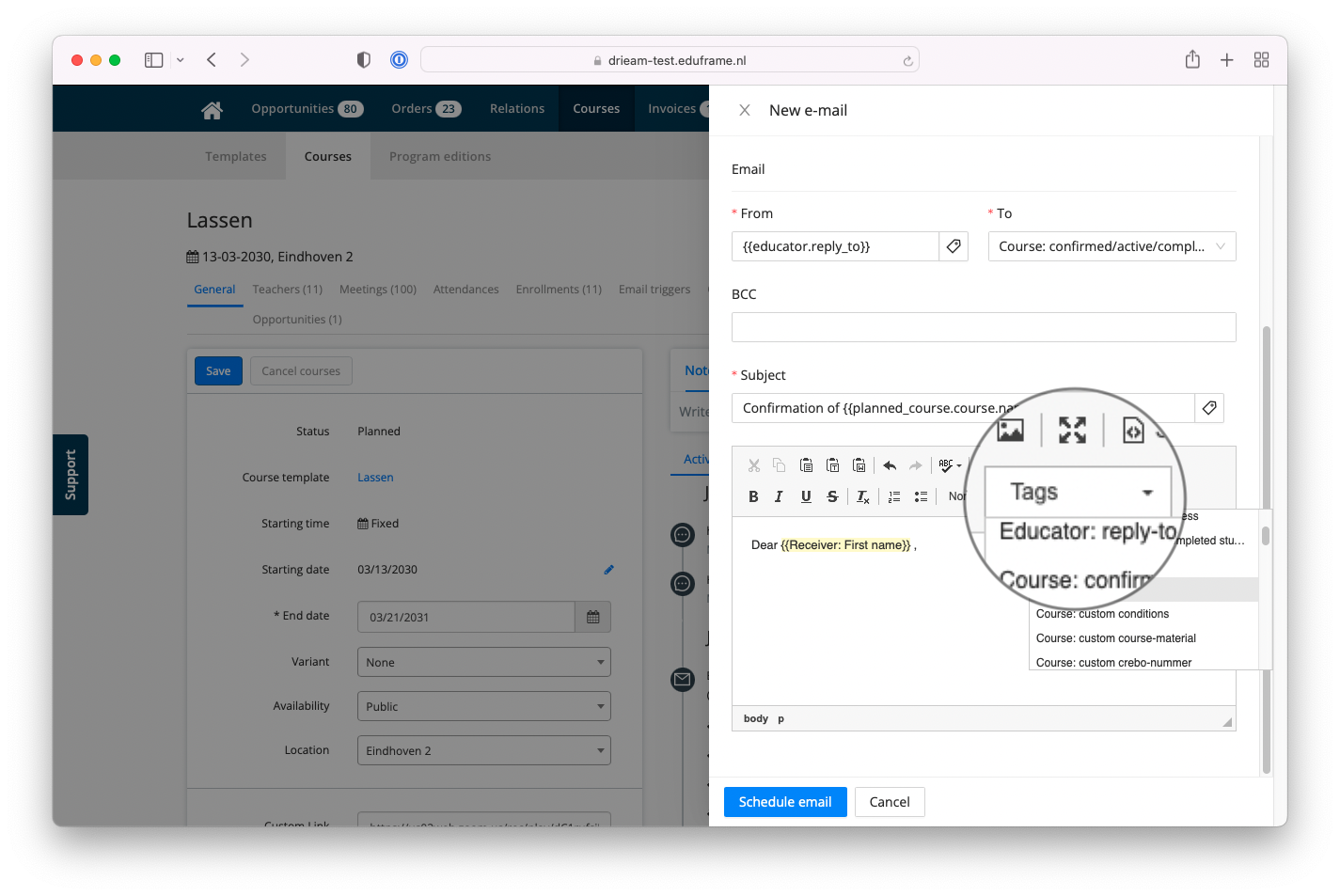
Task: Open the Teachers (11) tab
Action: tap(287, 290)
